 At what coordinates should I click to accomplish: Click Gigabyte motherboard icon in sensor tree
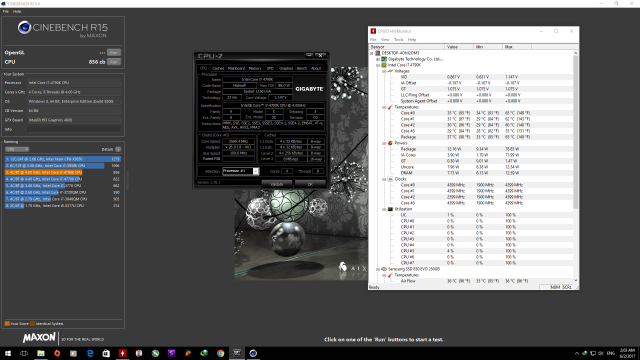point(384,59)
